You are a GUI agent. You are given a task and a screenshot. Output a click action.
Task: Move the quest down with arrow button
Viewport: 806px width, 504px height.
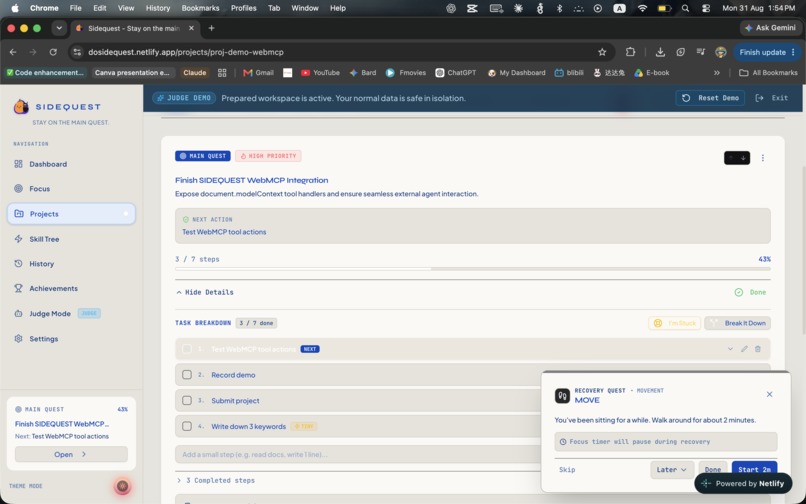(743, 158)
